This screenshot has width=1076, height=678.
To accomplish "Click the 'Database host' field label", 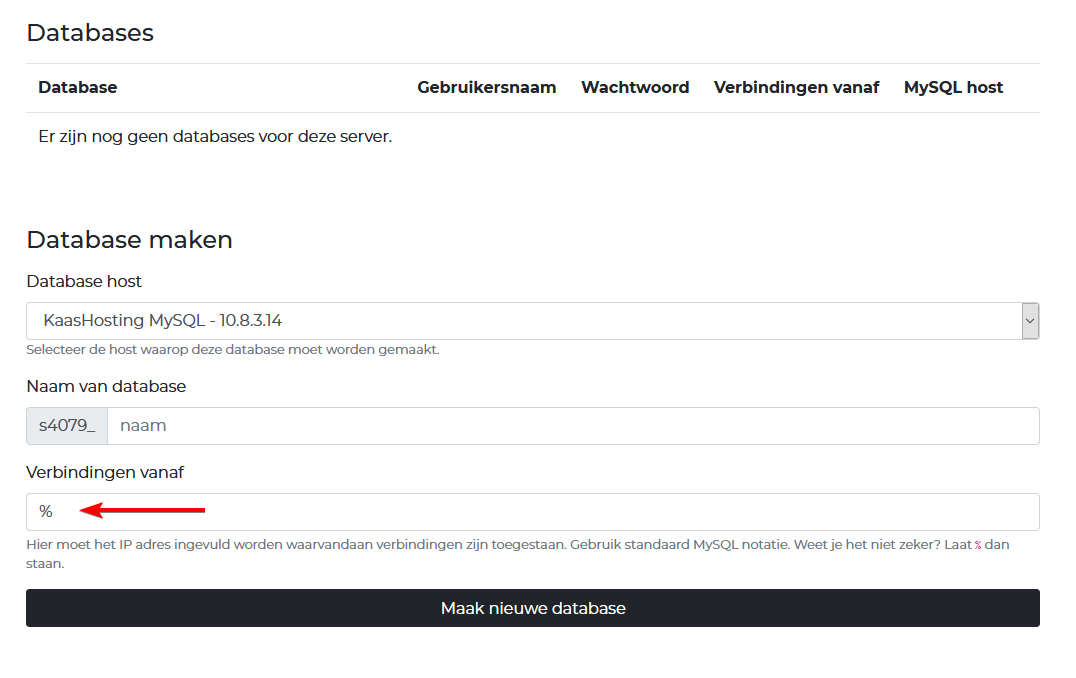I will pos(84,282).
